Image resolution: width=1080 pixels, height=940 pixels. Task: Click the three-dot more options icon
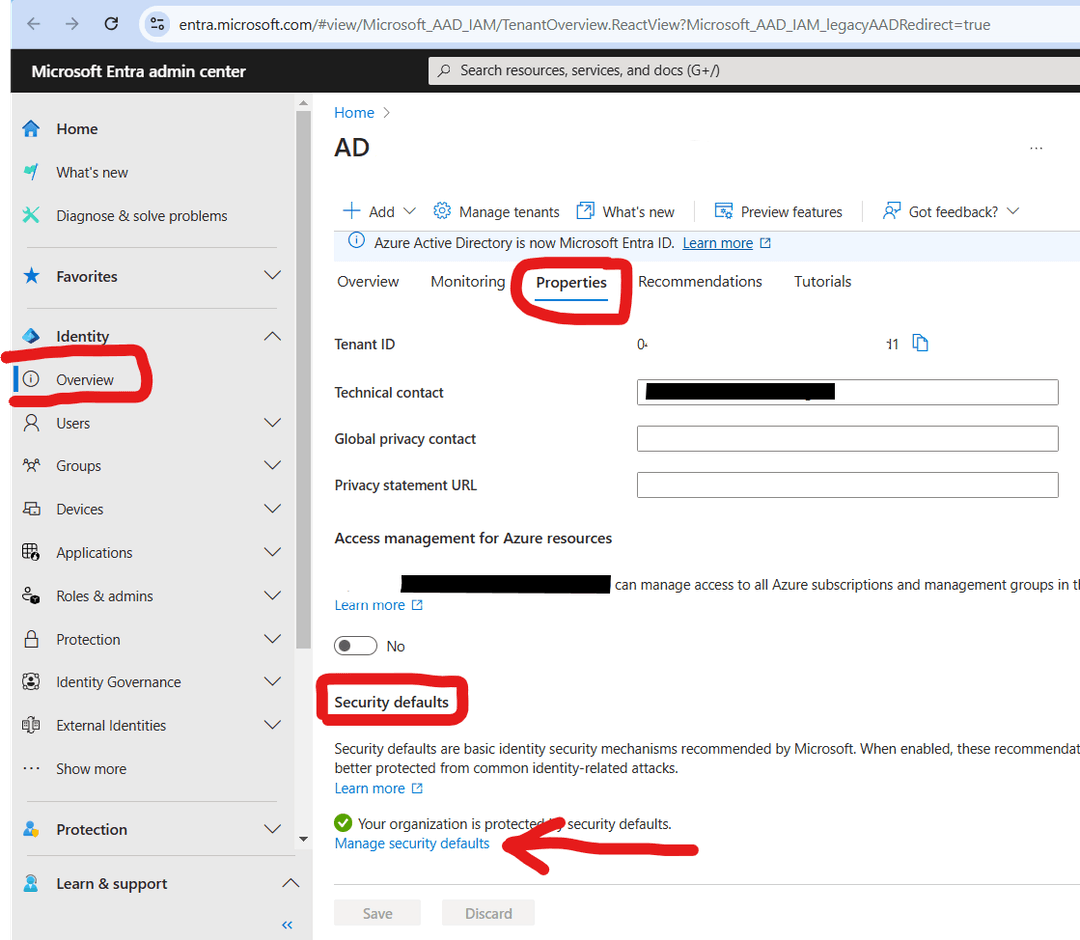[x=1036, y=148]
